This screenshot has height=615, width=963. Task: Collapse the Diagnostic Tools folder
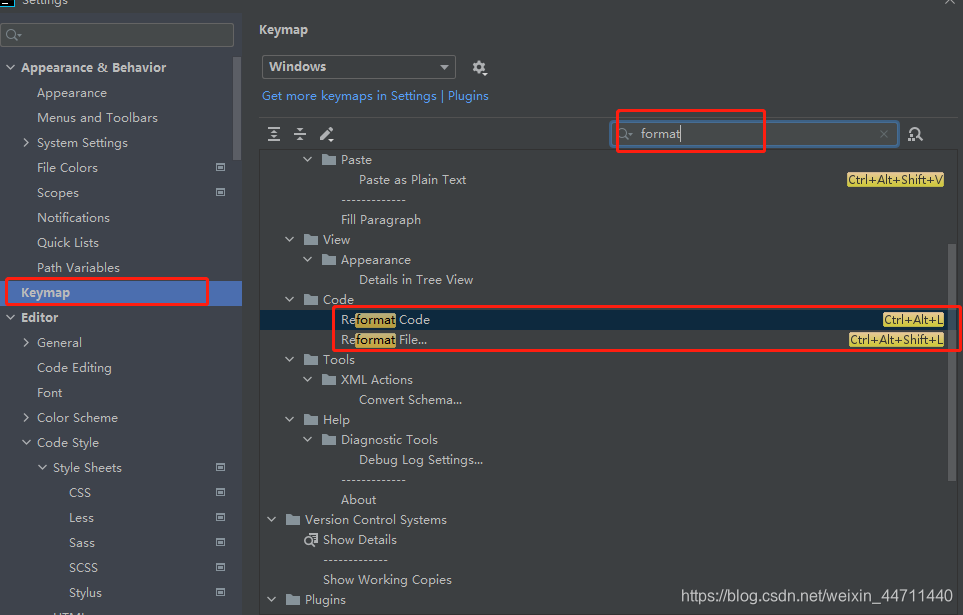point(308,439)
